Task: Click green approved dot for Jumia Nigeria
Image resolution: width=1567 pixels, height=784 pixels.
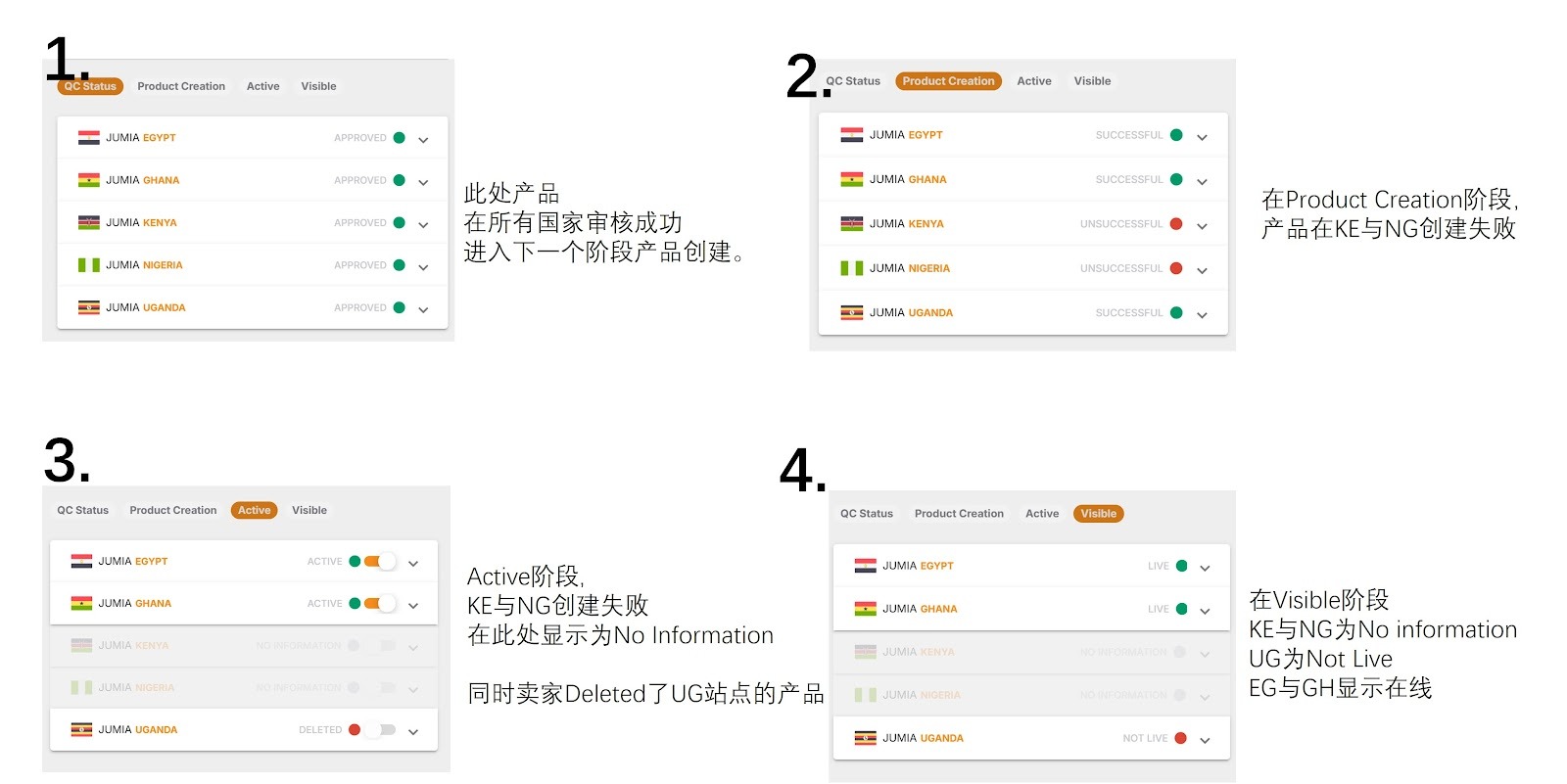Action: [399, 265]
